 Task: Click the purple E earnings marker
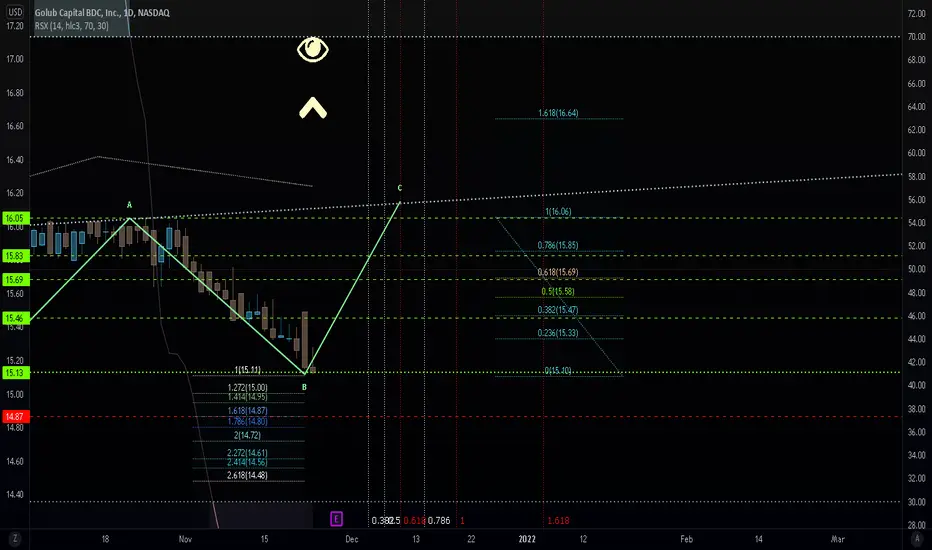point(336,519)
